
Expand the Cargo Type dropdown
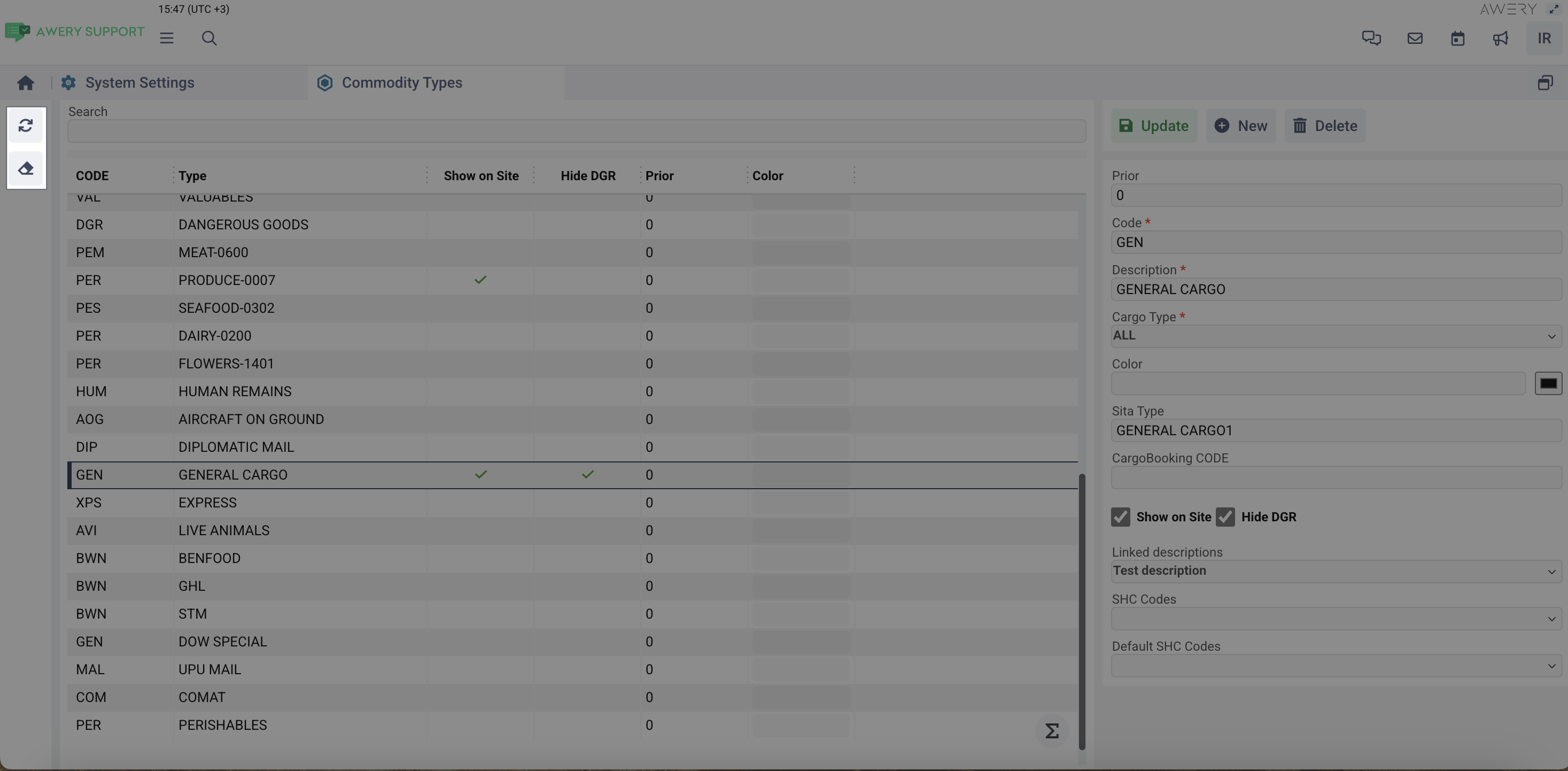1336,336
